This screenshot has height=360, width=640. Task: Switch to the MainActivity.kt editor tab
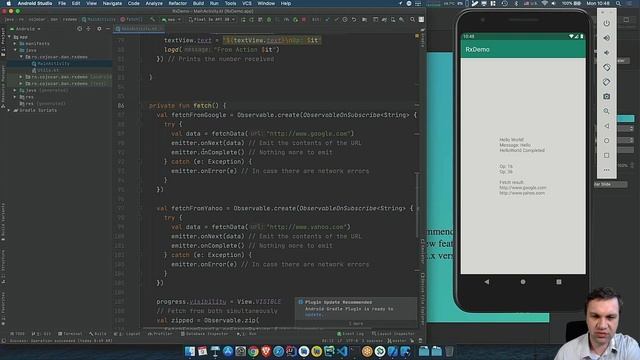(138, 29)
